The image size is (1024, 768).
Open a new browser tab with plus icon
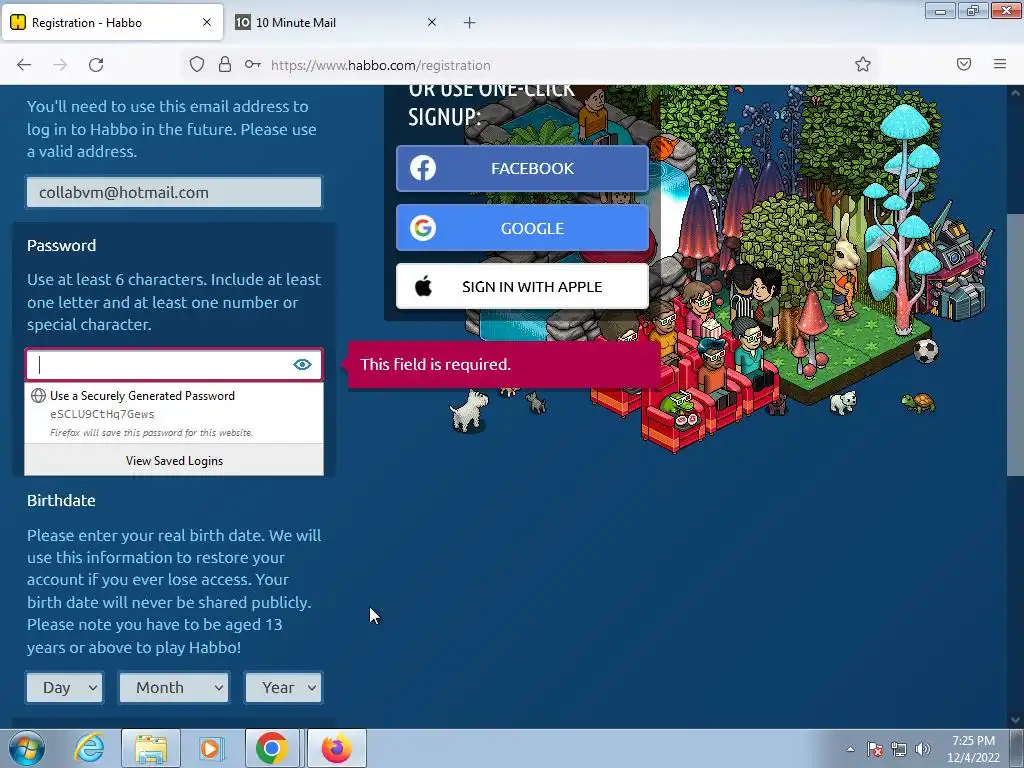pos(470,23)
